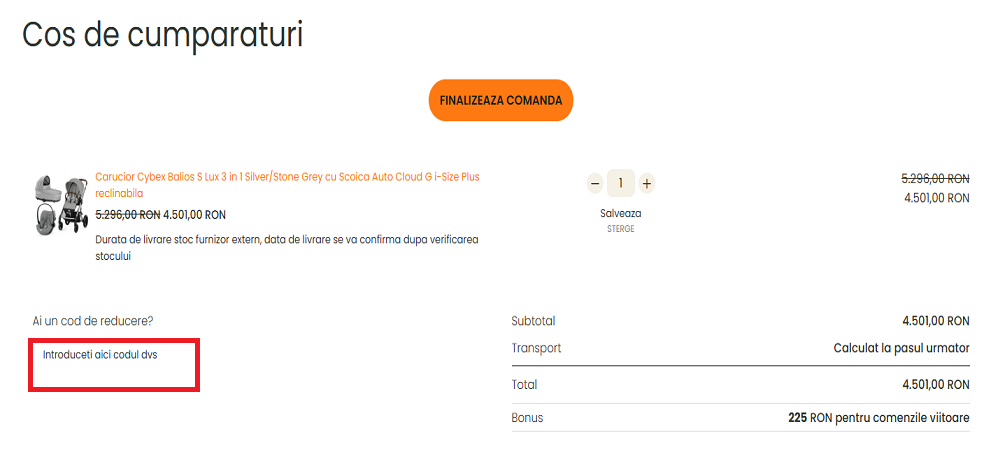1000x450 pixels.
Task: Click 'Calculat la pasul urmator' transport text
Action: point(901,348)
